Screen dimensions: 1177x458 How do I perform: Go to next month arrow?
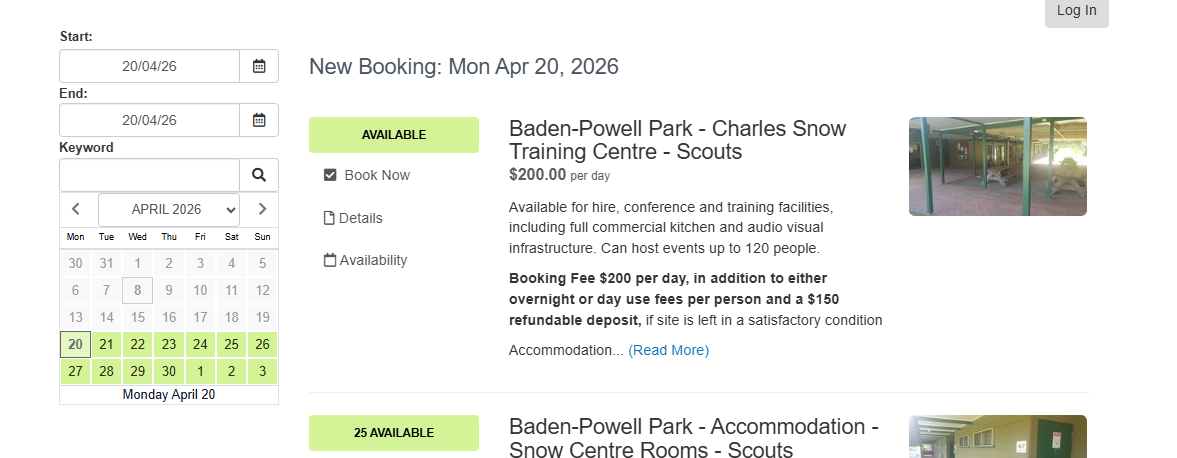coord(262,209)
